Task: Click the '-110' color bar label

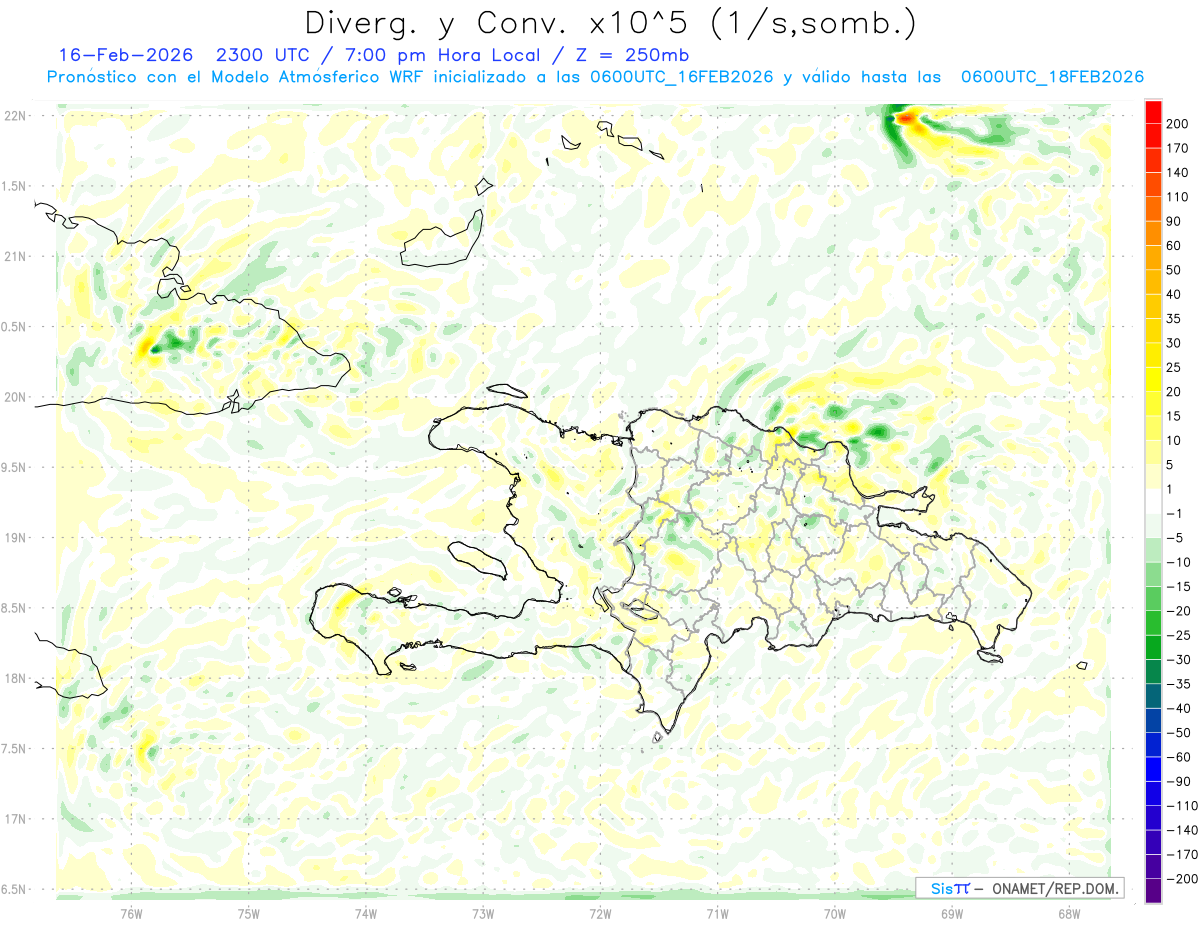Action: click(1182, 805)
